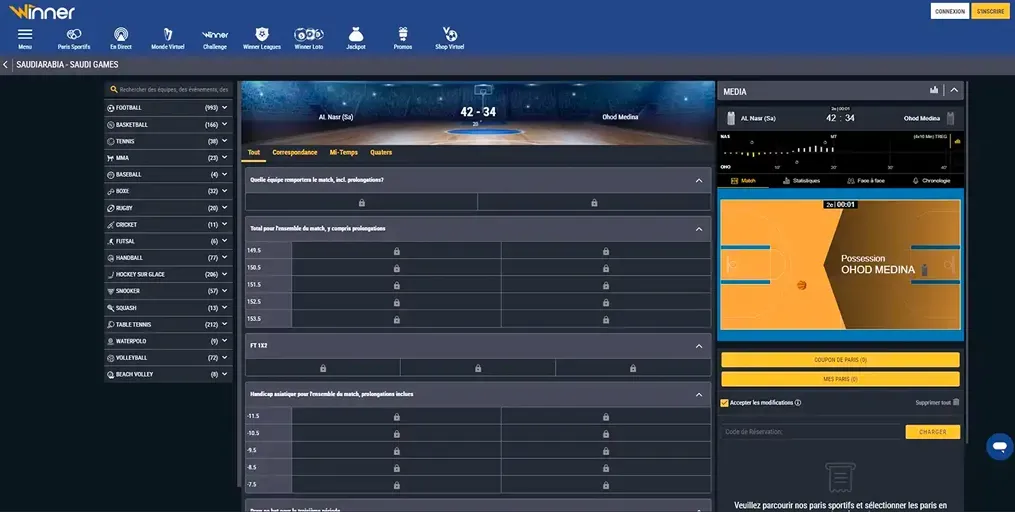The height and width of the screenshot is (512, 1015).
Task: Click the blue chat support bubble
Action: pos(999,446)
